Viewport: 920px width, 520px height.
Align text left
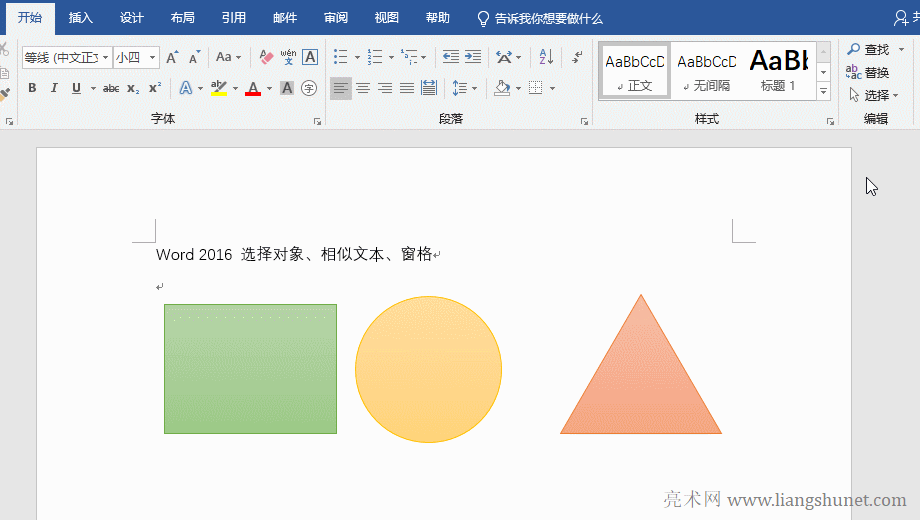[340, 88]
